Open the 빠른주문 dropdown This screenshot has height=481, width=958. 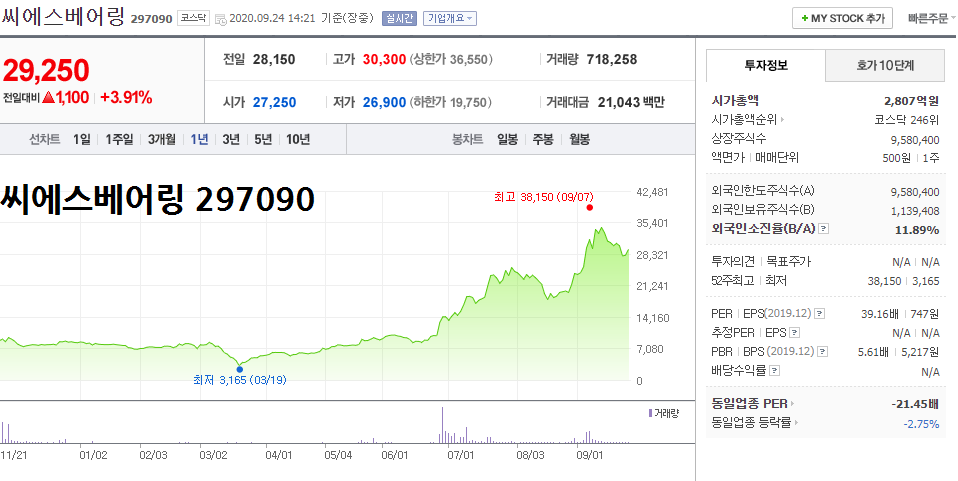click(932, 18)
